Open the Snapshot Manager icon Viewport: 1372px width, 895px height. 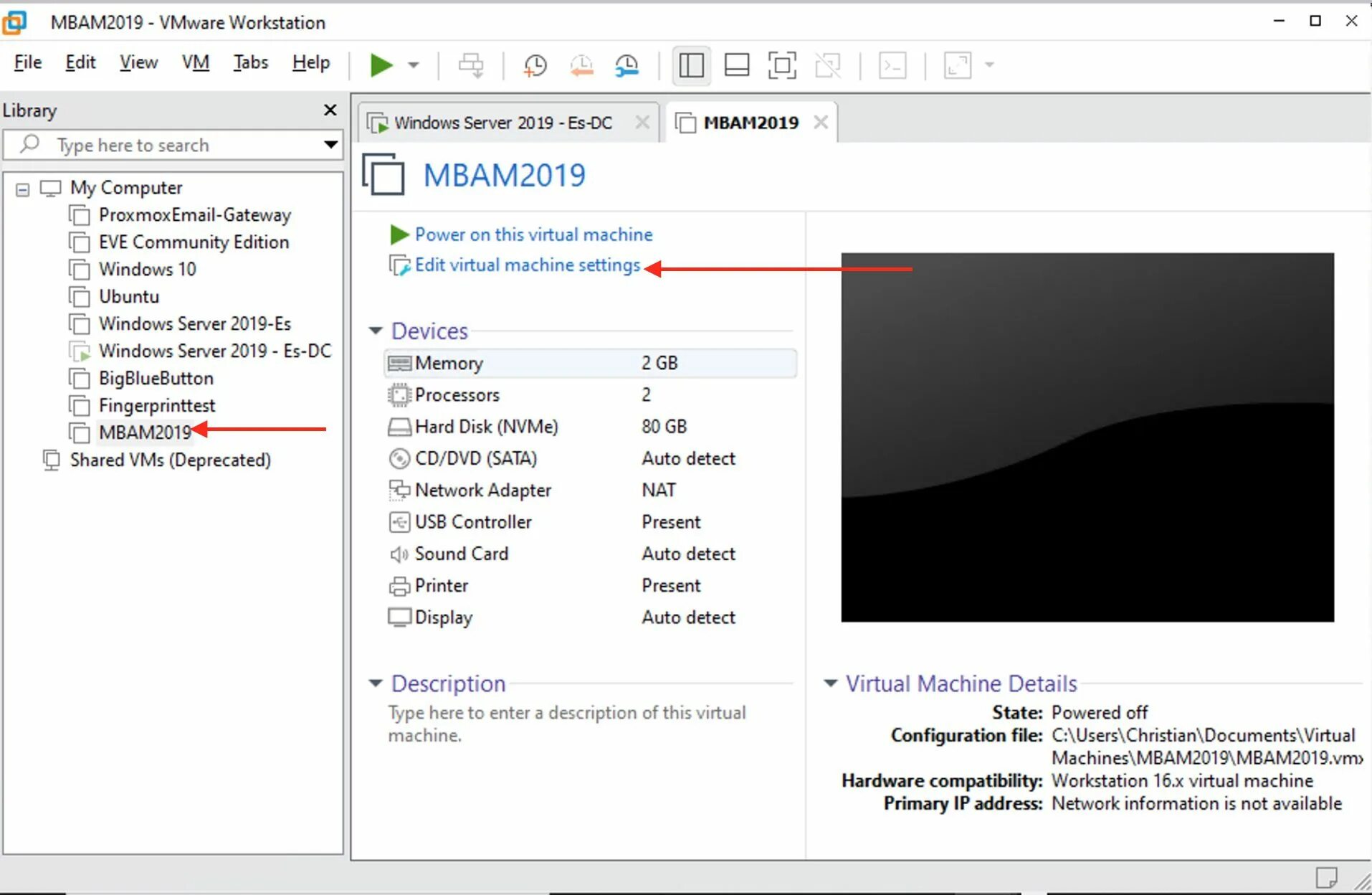pyautogui.click(x=627, y=65)
